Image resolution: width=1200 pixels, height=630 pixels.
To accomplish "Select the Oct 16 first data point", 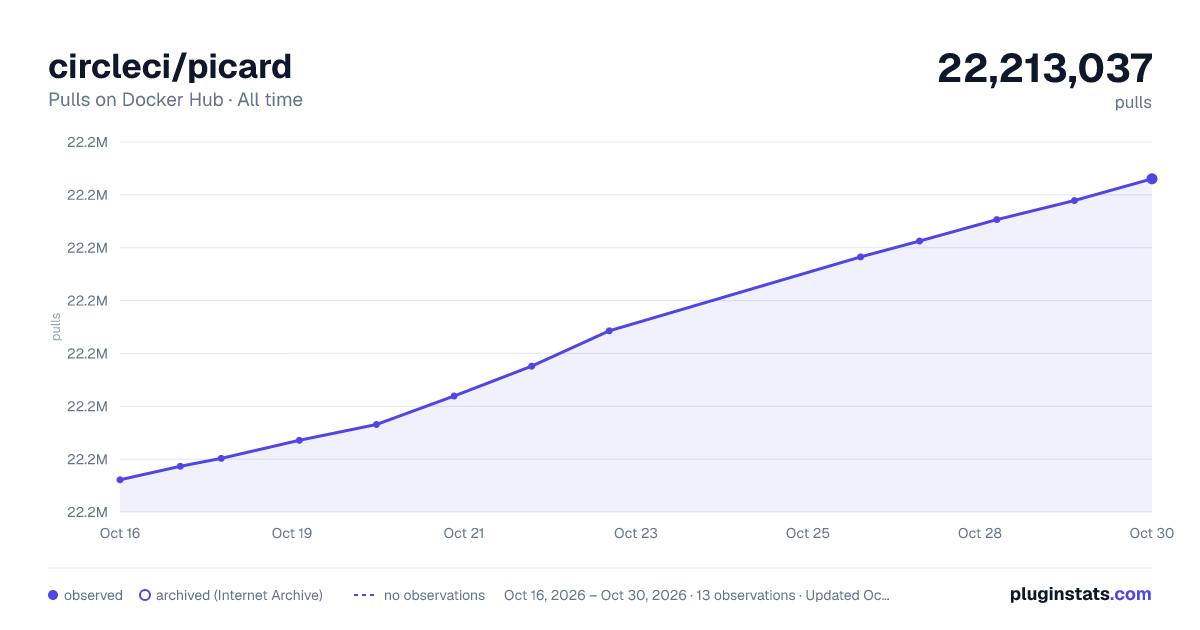I will [120, 480].
